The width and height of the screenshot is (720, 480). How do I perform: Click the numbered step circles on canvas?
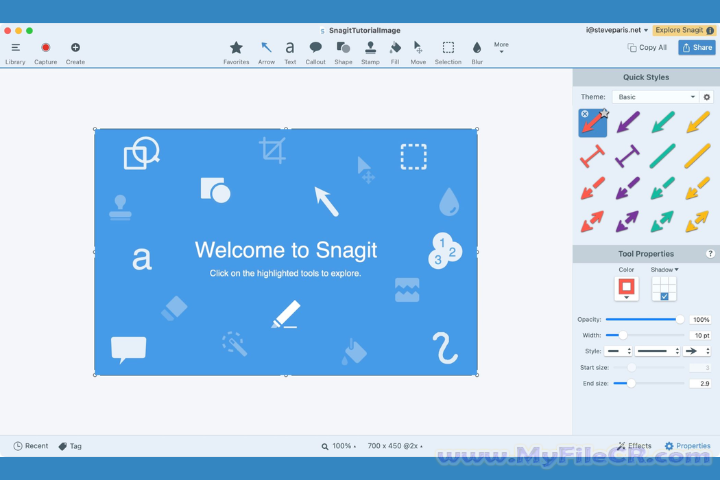[x=445, y=250]
